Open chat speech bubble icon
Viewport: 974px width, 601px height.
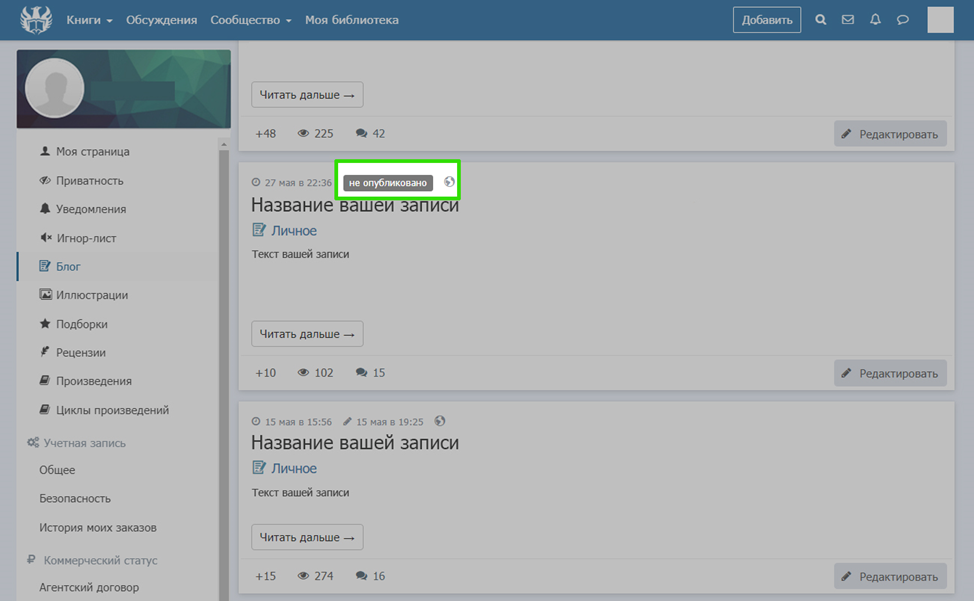click(x=903, y=20)
